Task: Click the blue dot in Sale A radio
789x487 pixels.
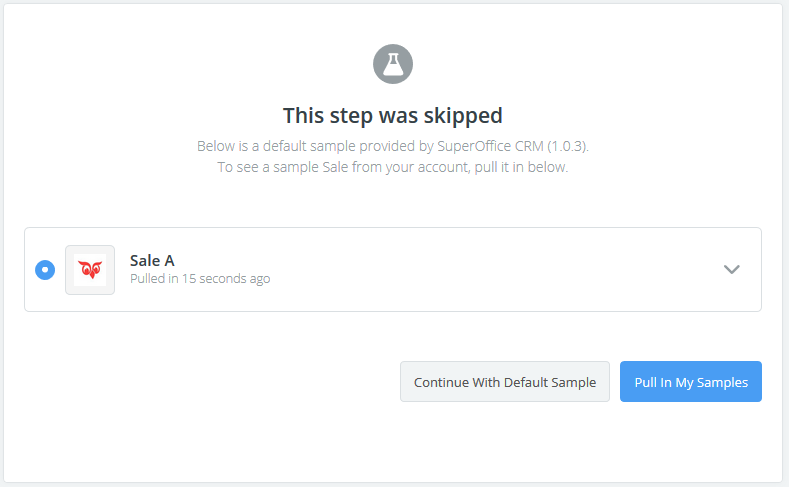Action: (x=45, y=270)
